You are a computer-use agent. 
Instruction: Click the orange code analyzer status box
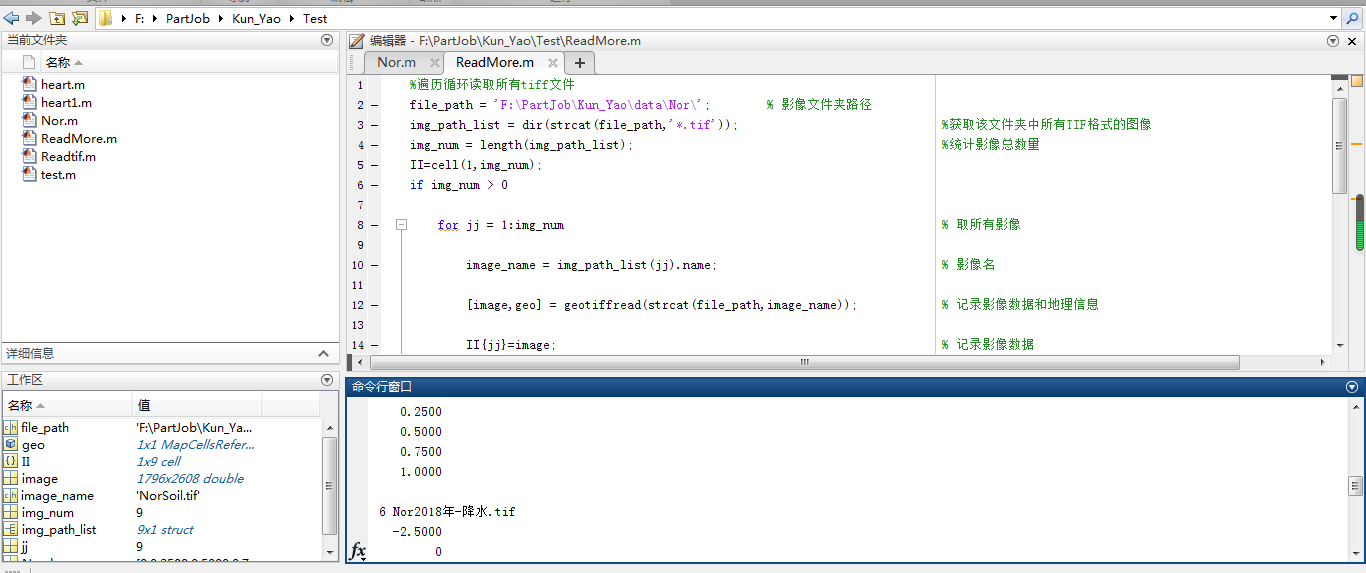coord(1359,81)
